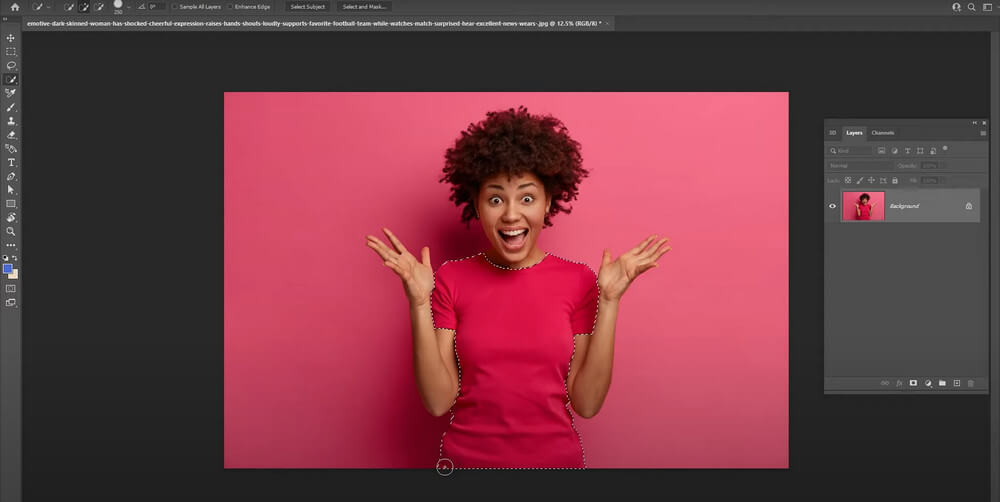Open the search icon at top right
Image resolution: width=1000 pixels, height=502 pixels.
click(x=971, y=7)
